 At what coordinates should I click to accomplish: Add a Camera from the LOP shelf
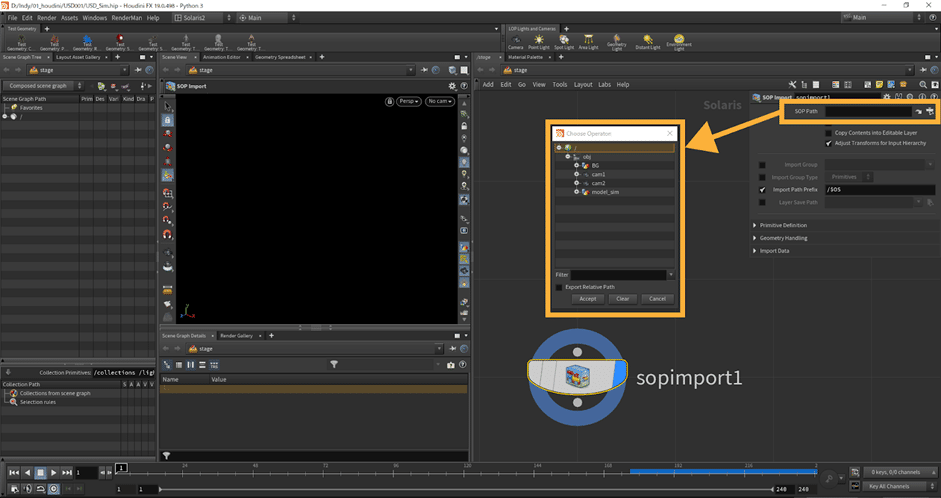click(516, 42)
